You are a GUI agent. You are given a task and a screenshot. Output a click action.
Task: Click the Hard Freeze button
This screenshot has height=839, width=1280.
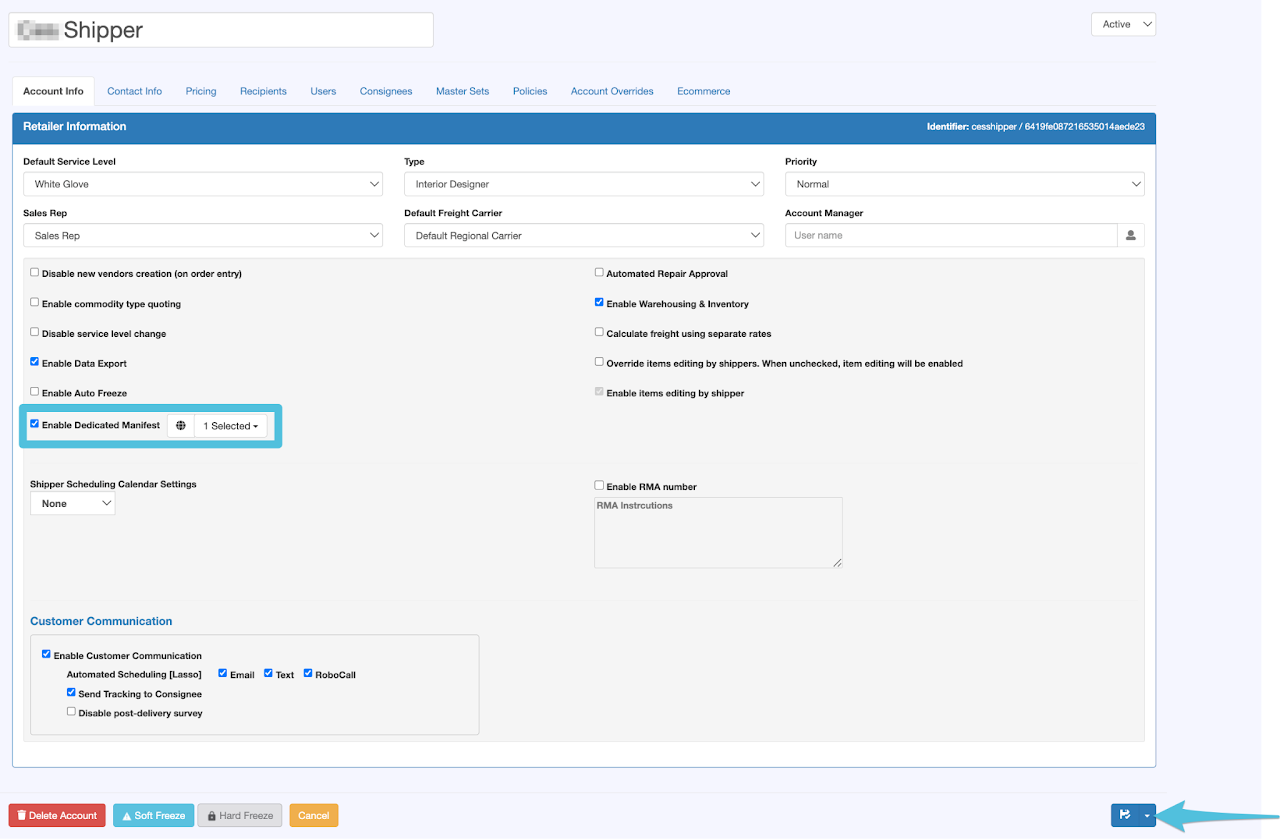point(240,815)
